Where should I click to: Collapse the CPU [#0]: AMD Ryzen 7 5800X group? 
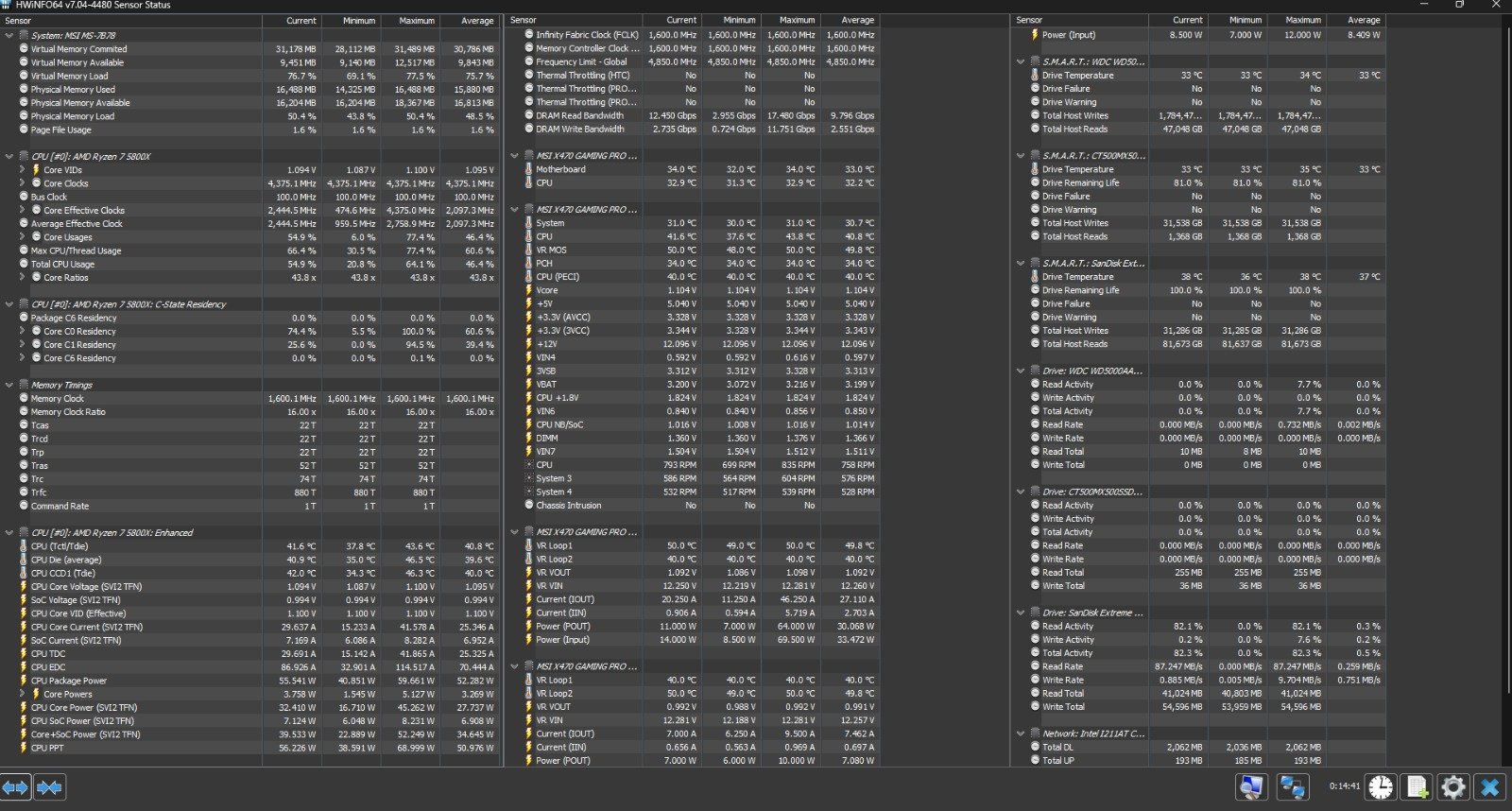pyautogui.click(x=9, y=157)
